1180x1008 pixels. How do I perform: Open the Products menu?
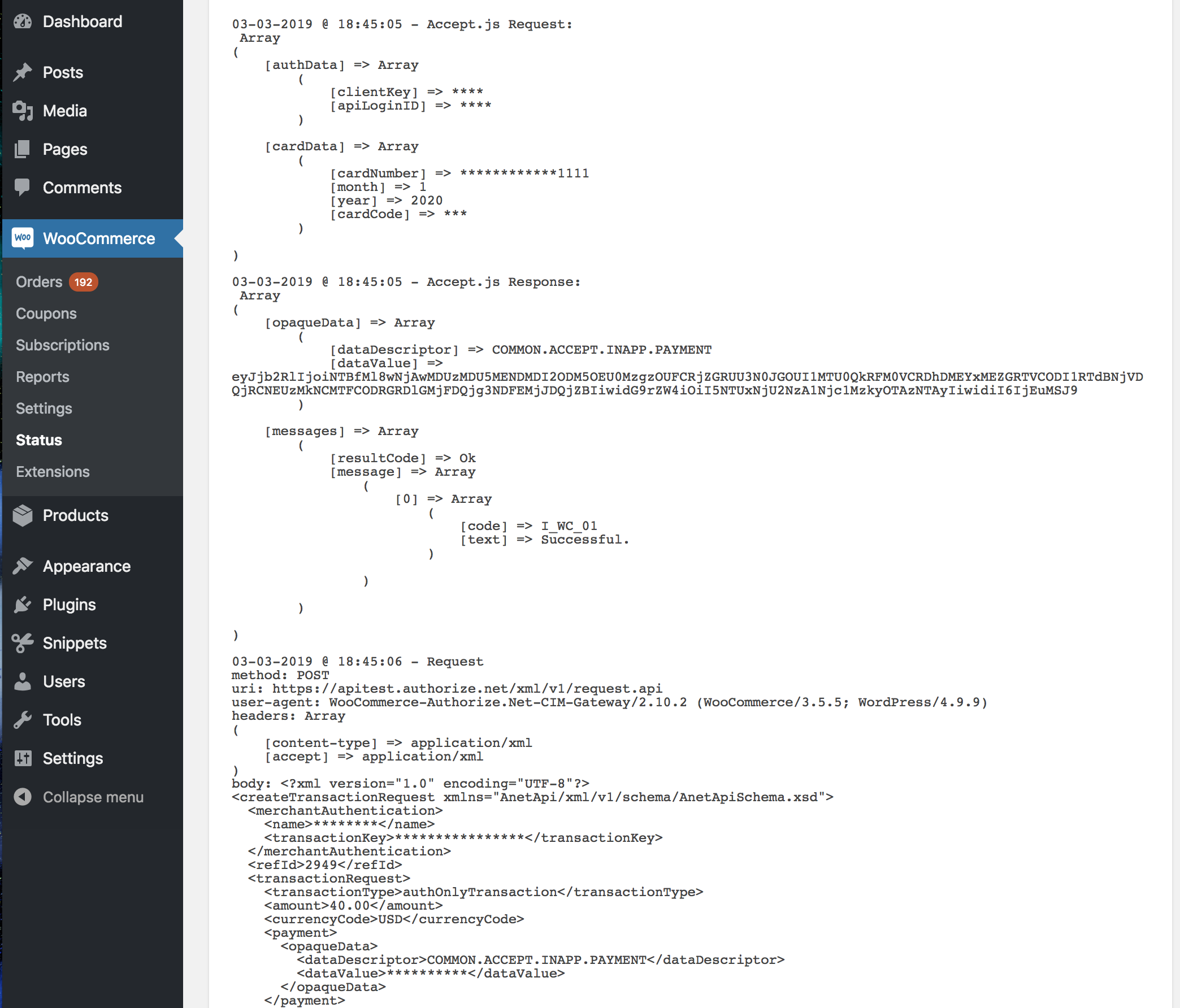76,515
